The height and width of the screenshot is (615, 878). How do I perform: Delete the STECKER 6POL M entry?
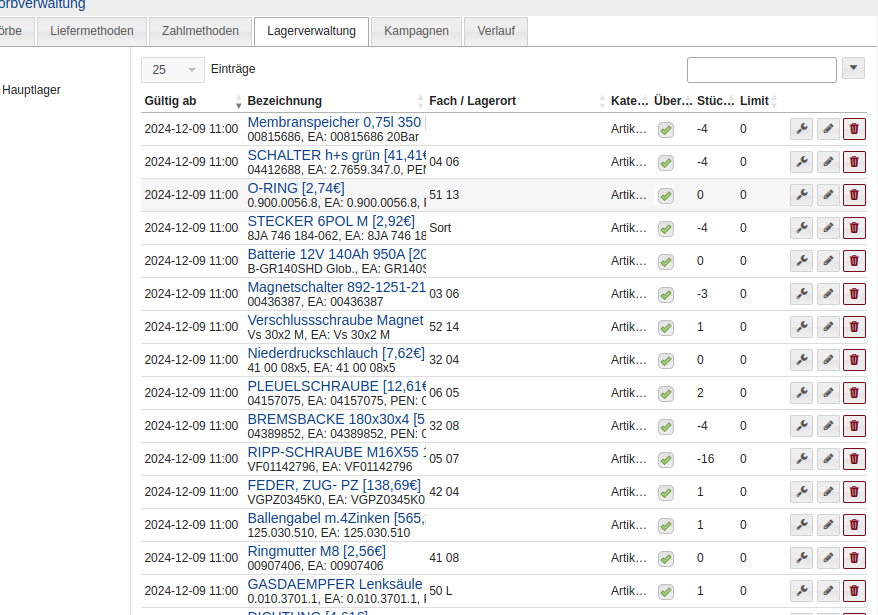[x=854, y=228]
